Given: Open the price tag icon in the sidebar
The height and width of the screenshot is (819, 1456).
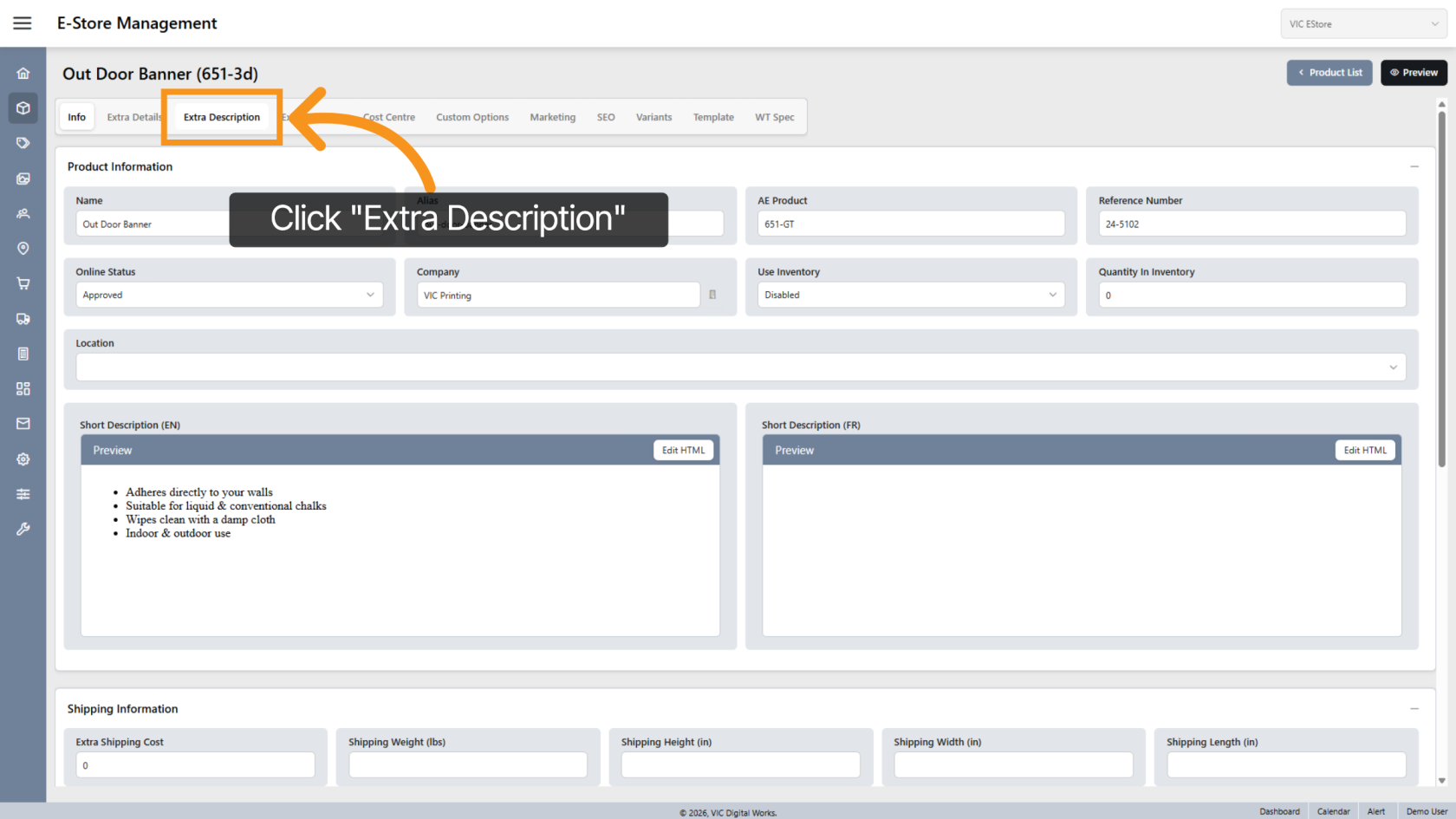Looking at the screenshot, I should click(x=23, y=143).
